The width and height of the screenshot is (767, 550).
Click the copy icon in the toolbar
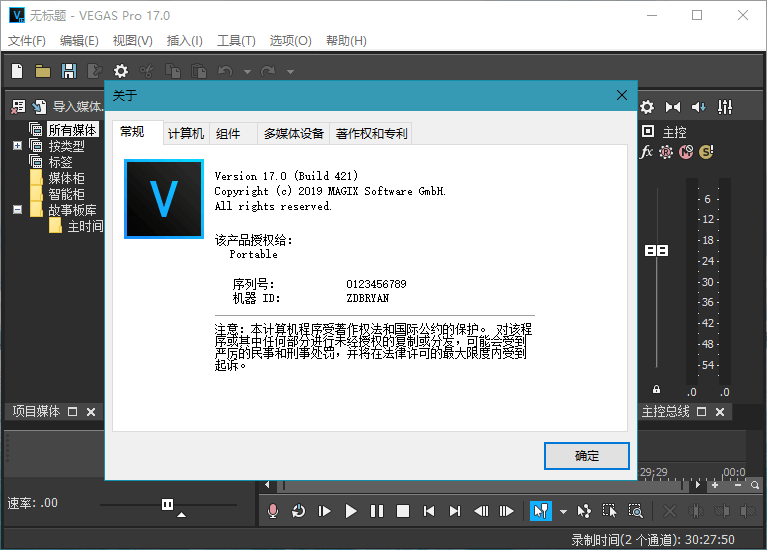point(173,71)
